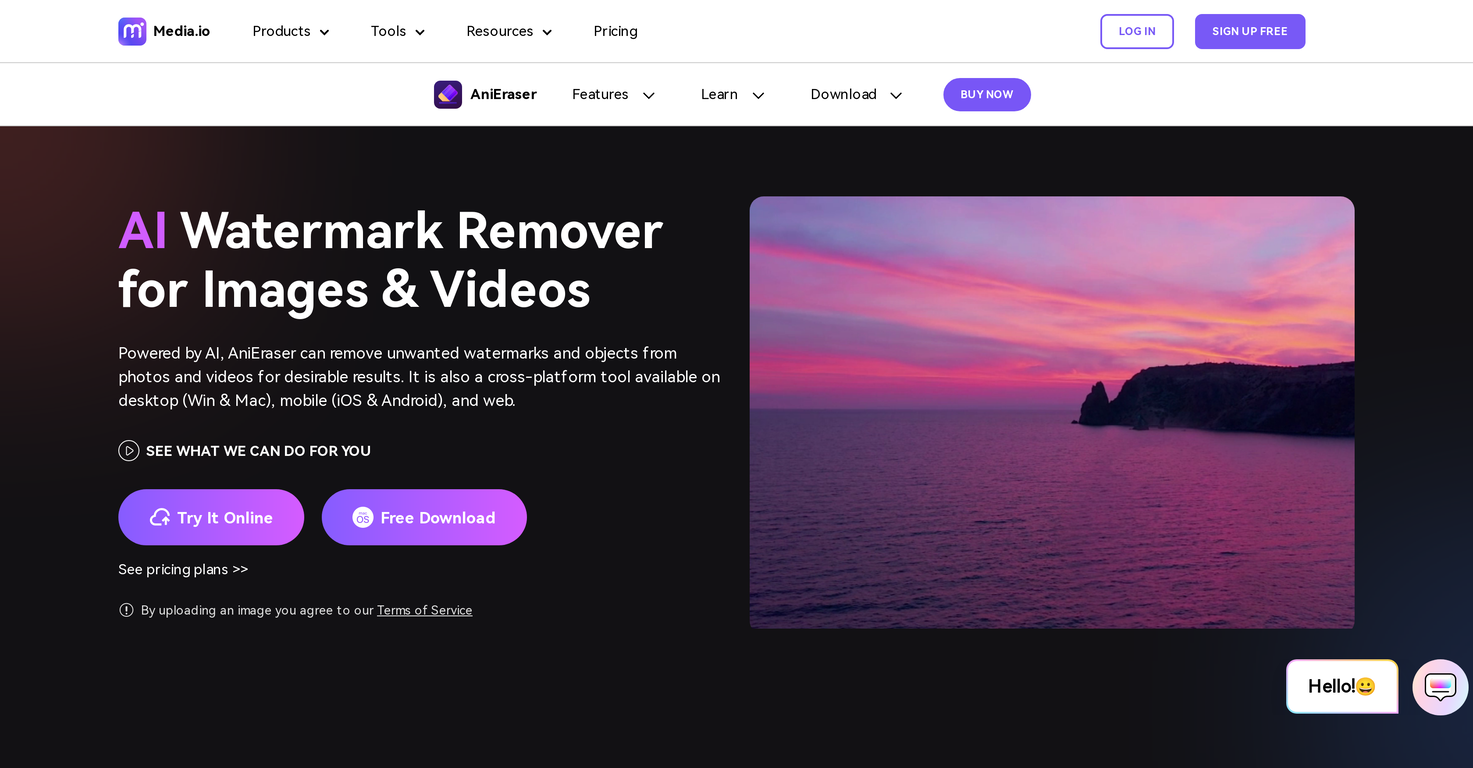Click the sunset hero image thumbnail
Image resolution: width=1473 pixels, height=768 pixels.
[x=1051, y=412]
